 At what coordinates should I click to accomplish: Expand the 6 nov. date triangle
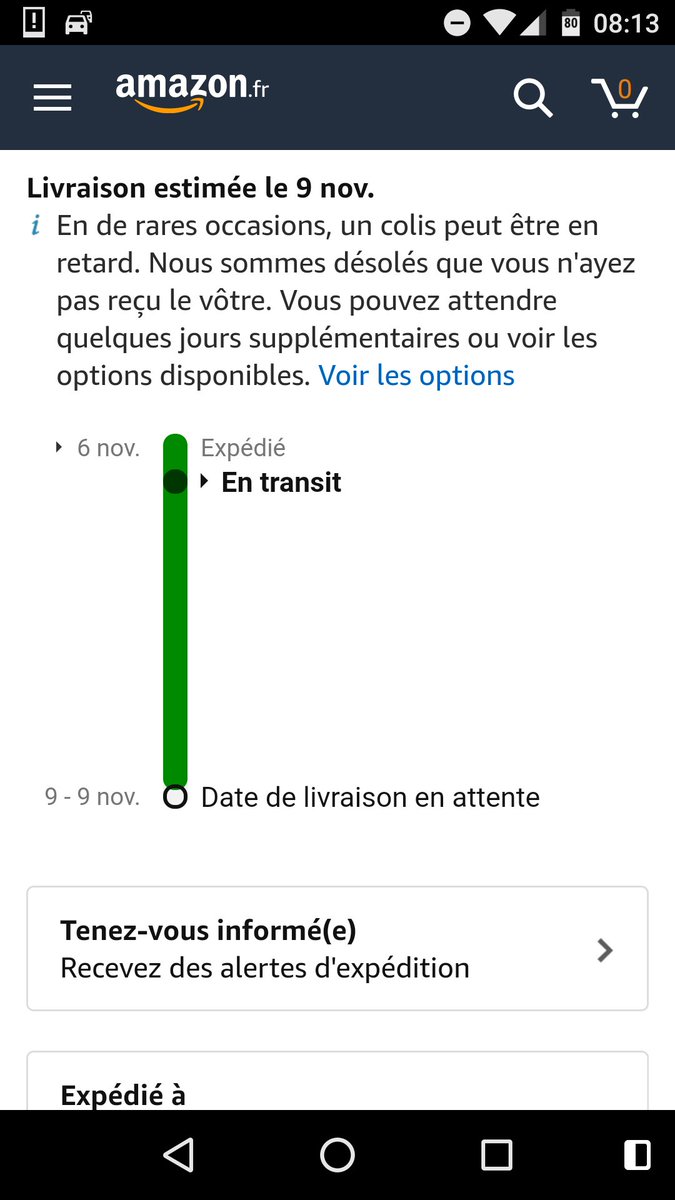[59, 448]
